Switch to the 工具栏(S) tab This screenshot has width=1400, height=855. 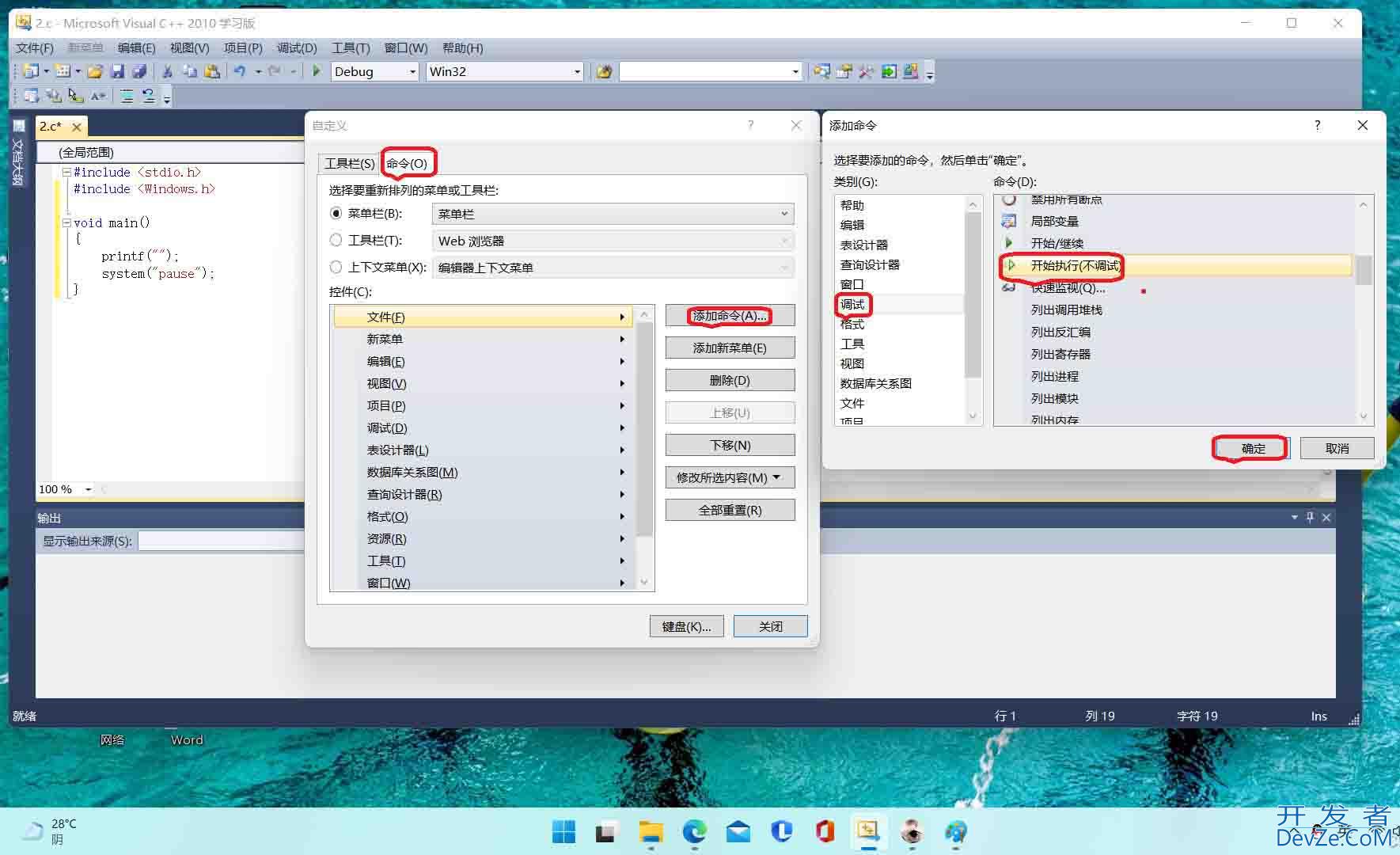coord(349,163)
